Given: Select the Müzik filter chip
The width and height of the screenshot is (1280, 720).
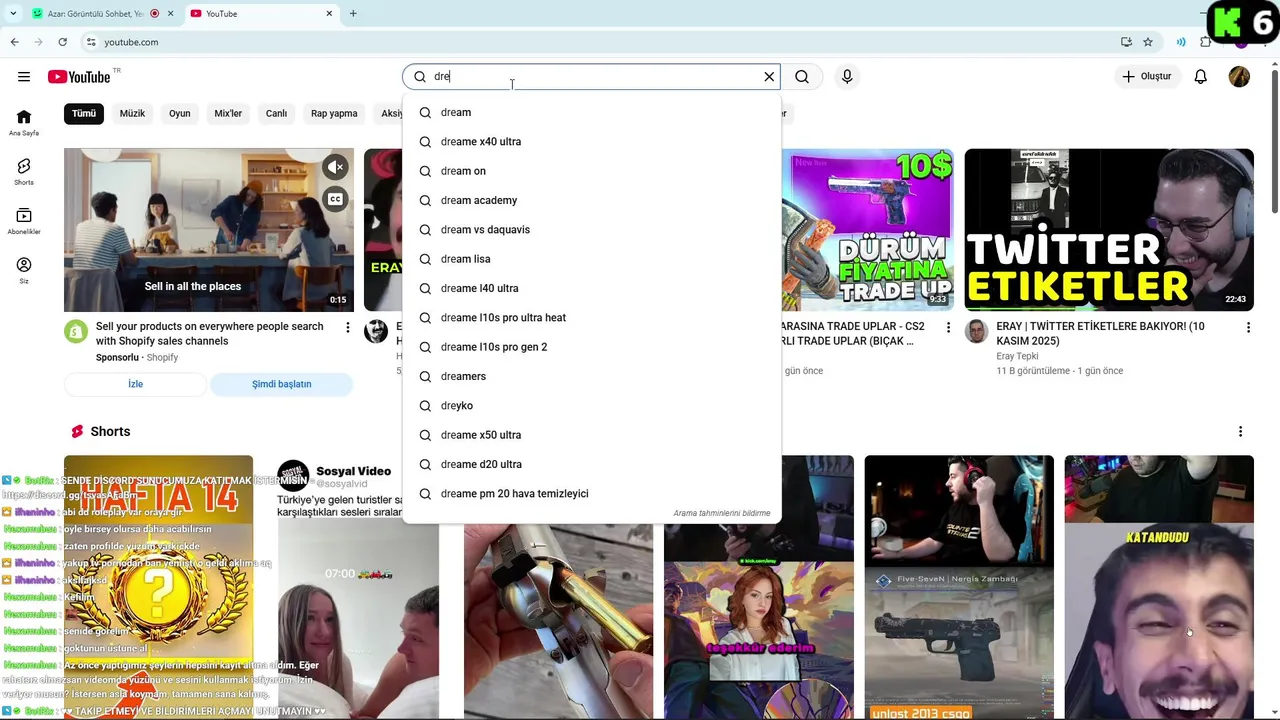Looking at the screenshot, I should tap(132, 114).
